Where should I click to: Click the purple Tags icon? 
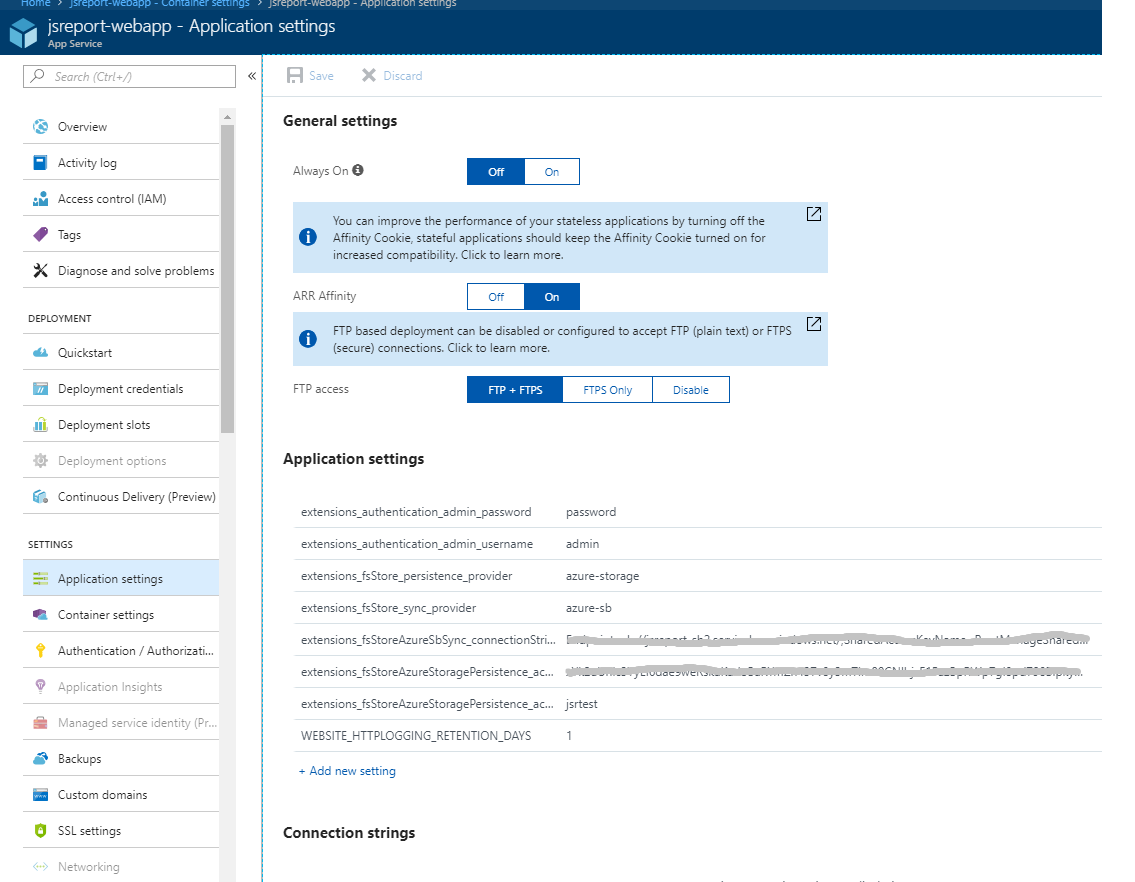point(41,235)
